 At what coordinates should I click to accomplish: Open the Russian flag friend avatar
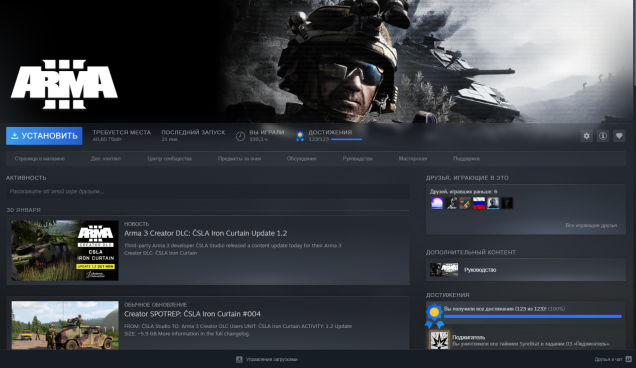(479, 203)
